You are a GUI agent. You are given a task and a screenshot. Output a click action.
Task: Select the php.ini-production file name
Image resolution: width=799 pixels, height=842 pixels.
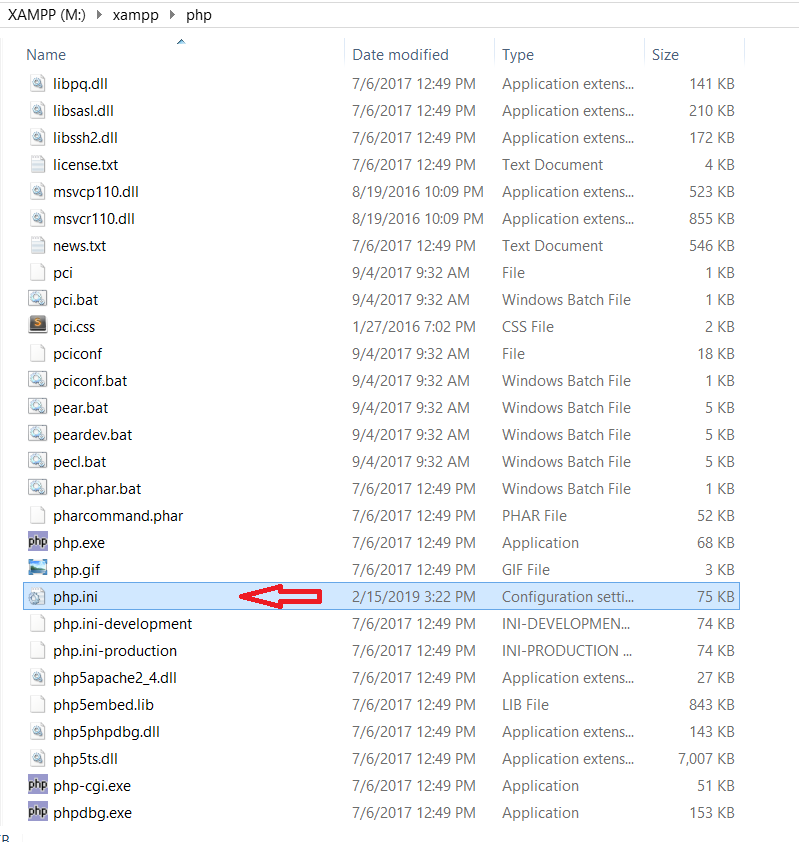tap(115, 651)
